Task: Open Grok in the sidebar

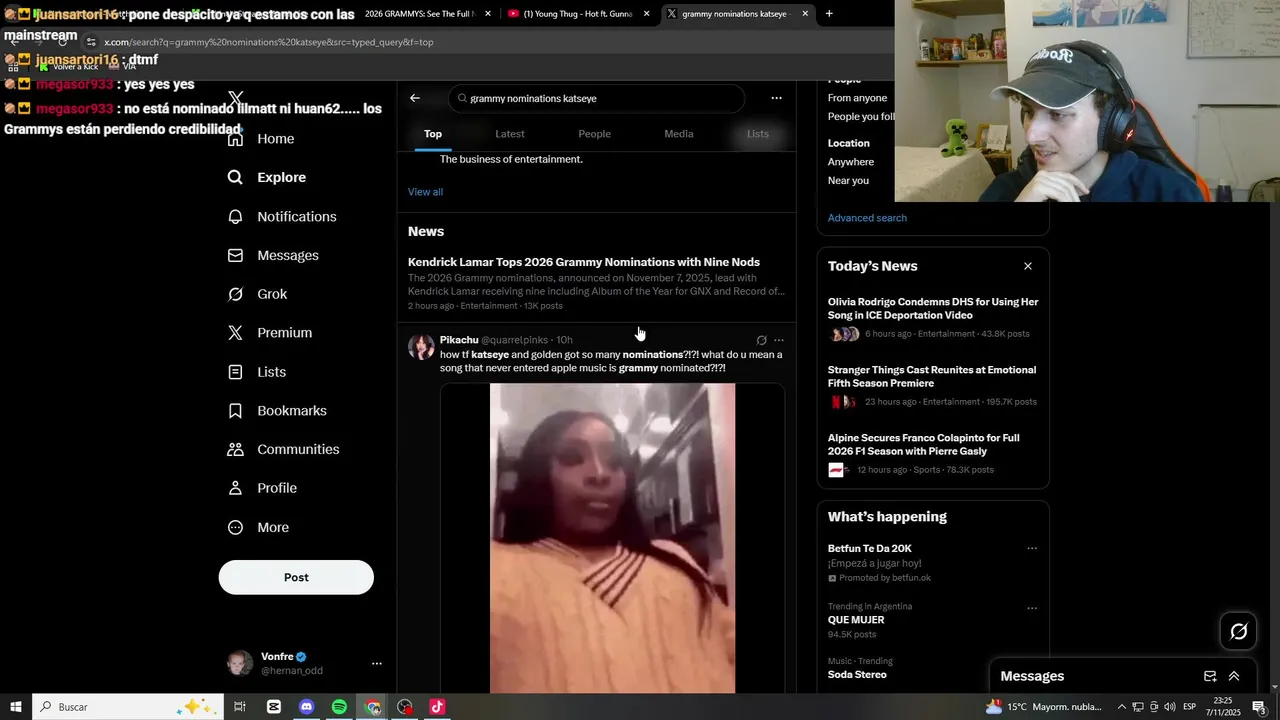Action: [257, 294]
